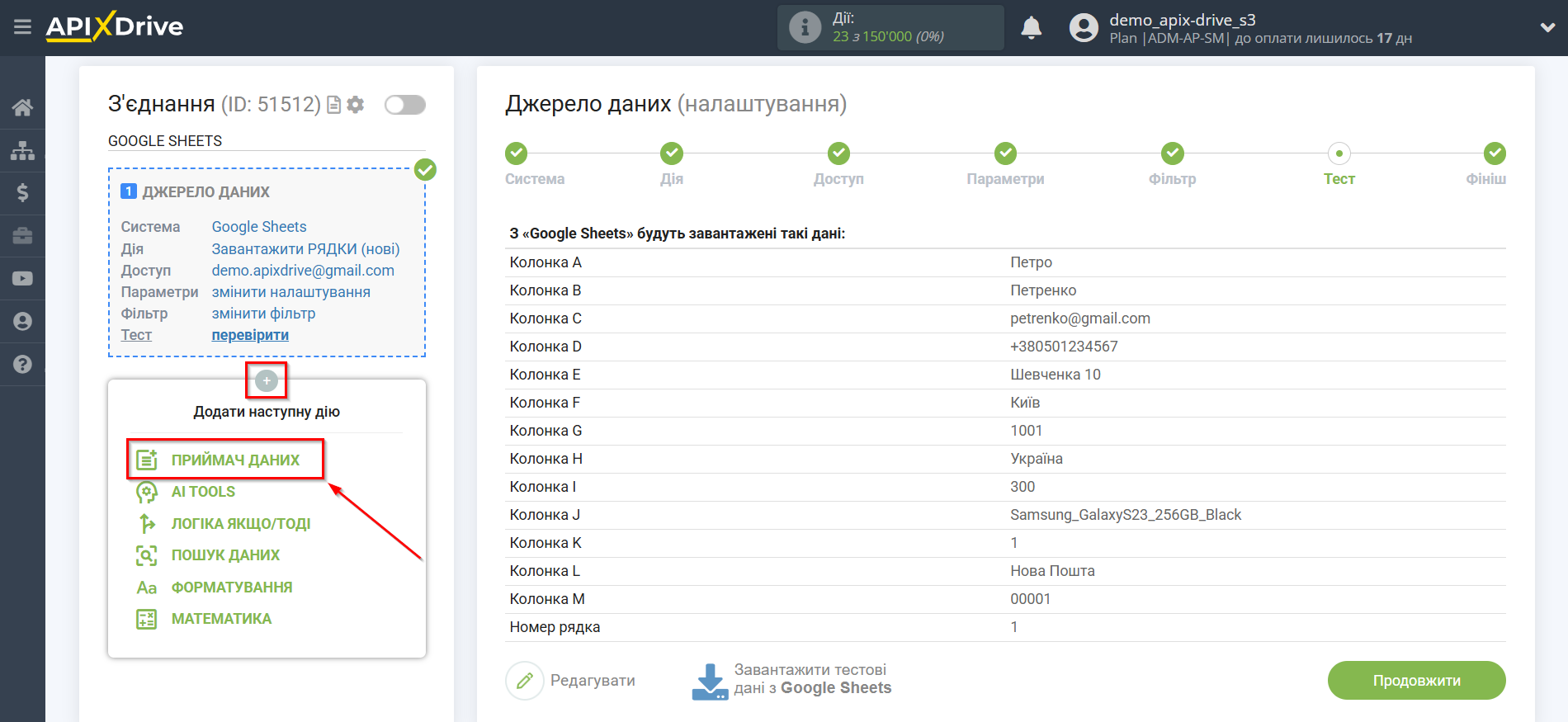
Task: Go to Дія step
Action: pyautogui.click(x=672, y=153)
